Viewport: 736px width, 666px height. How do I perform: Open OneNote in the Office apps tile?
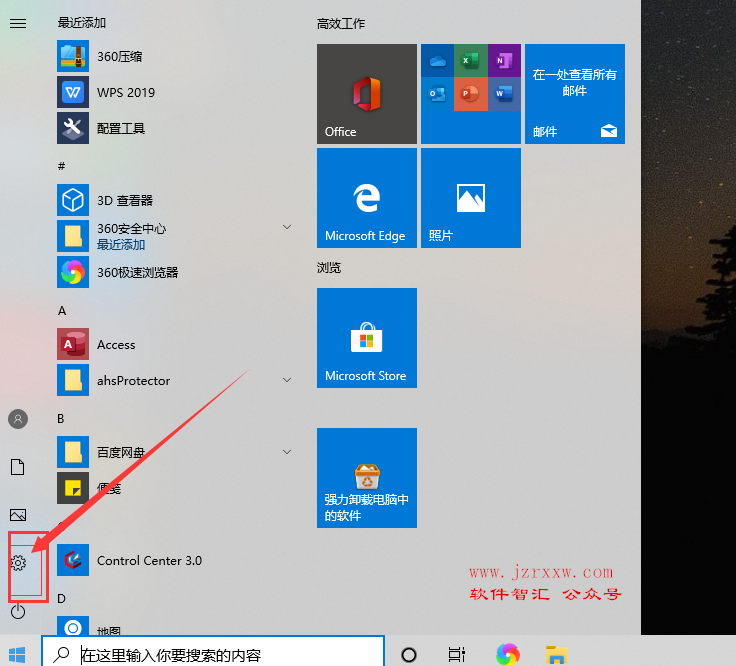coord(504,61)
